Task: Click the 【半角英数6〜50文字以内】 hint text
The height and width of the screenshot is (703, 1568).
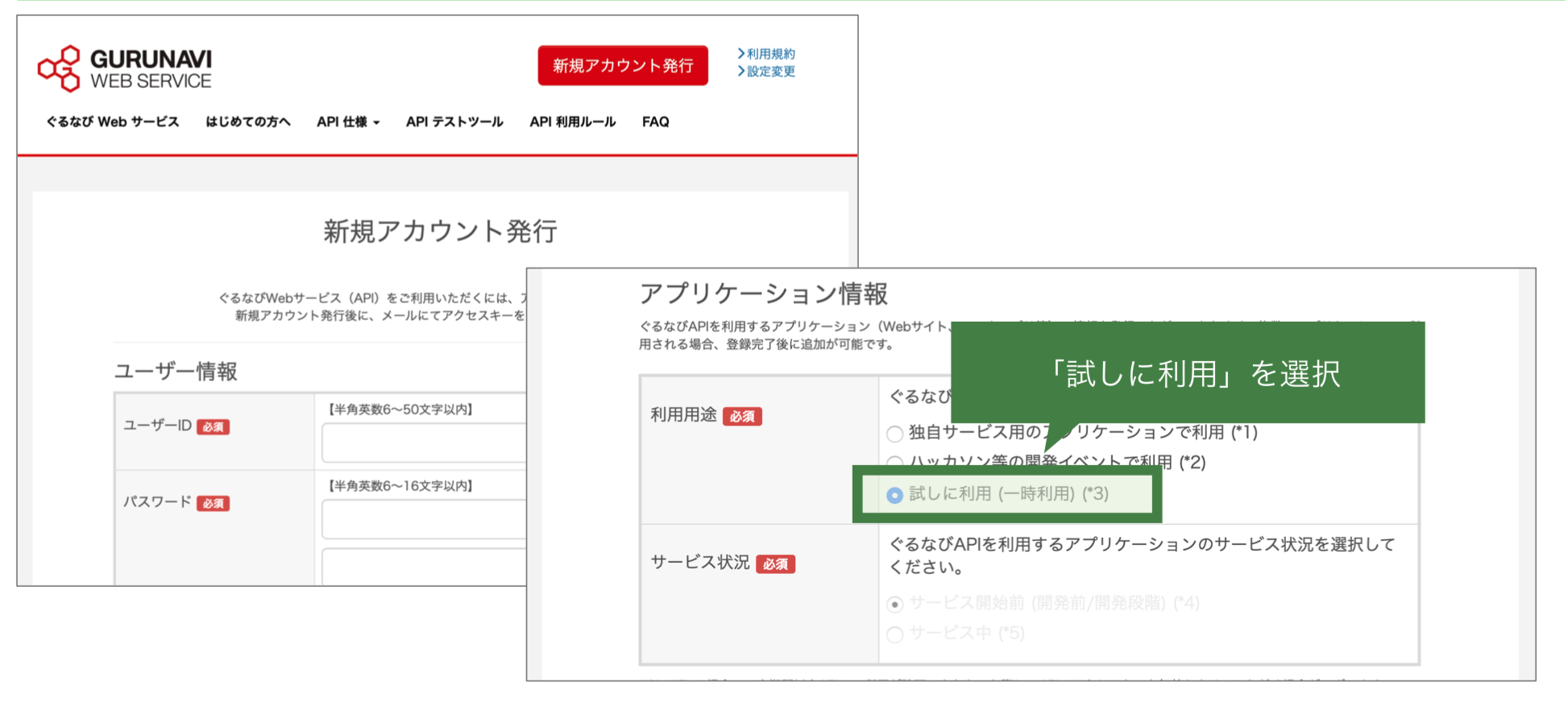Action: (x=400, y=410)
